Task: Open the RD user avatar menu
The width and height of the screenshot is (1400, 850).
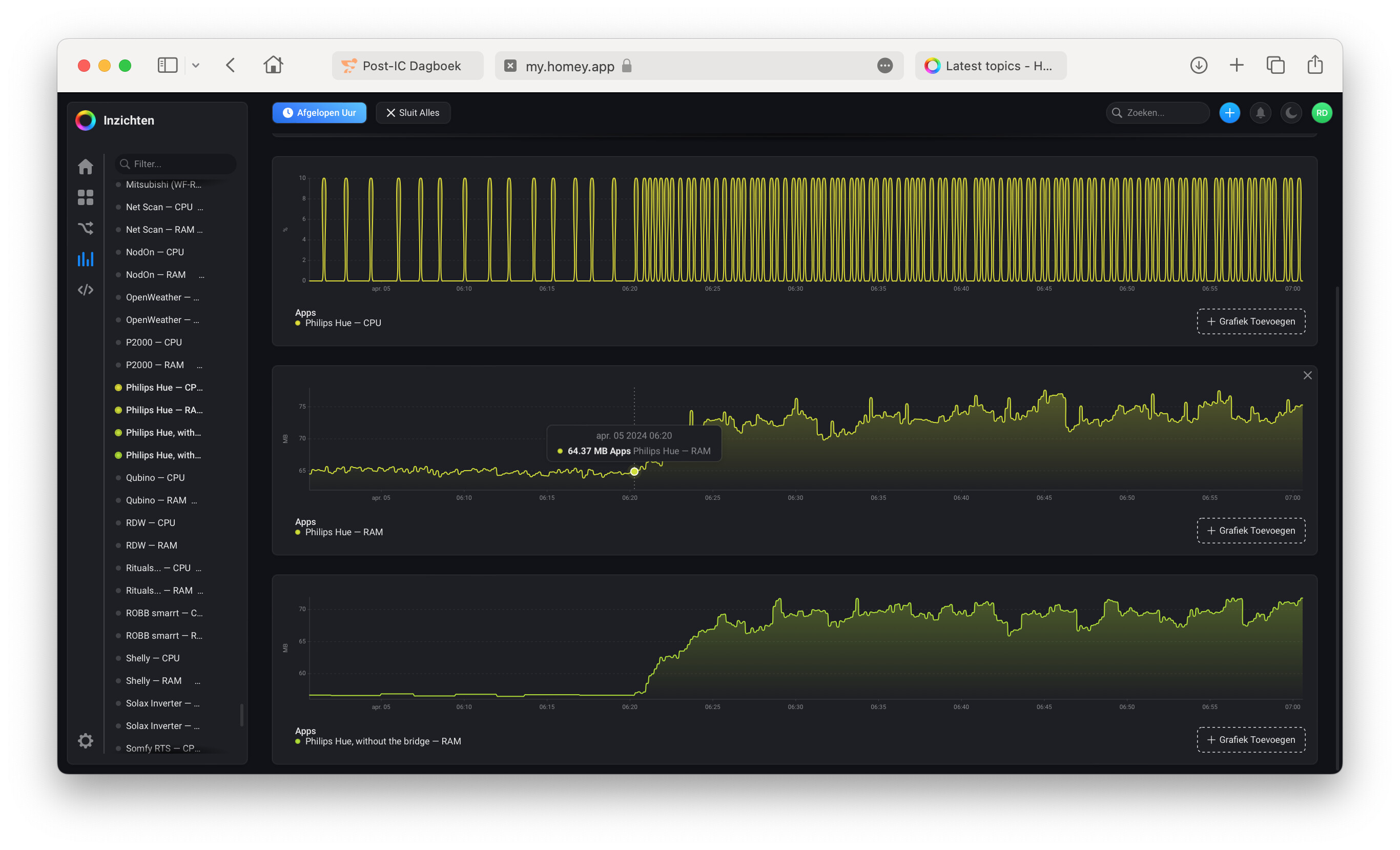Action: 1321,113
